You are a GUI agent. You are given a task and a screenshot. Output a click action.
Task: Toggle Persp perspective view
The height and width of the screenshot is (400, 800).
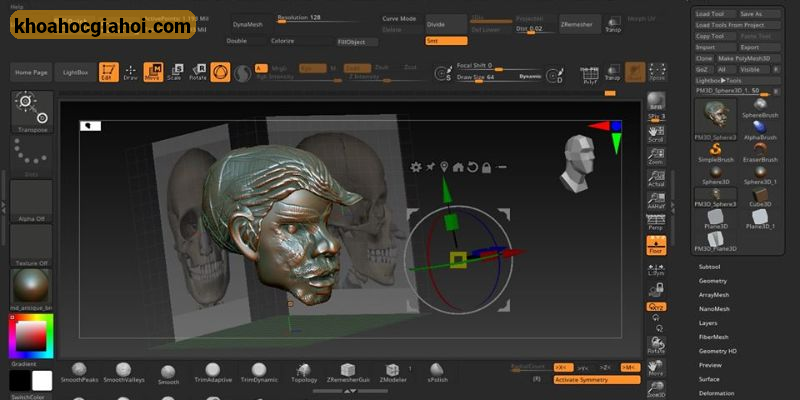656,222
